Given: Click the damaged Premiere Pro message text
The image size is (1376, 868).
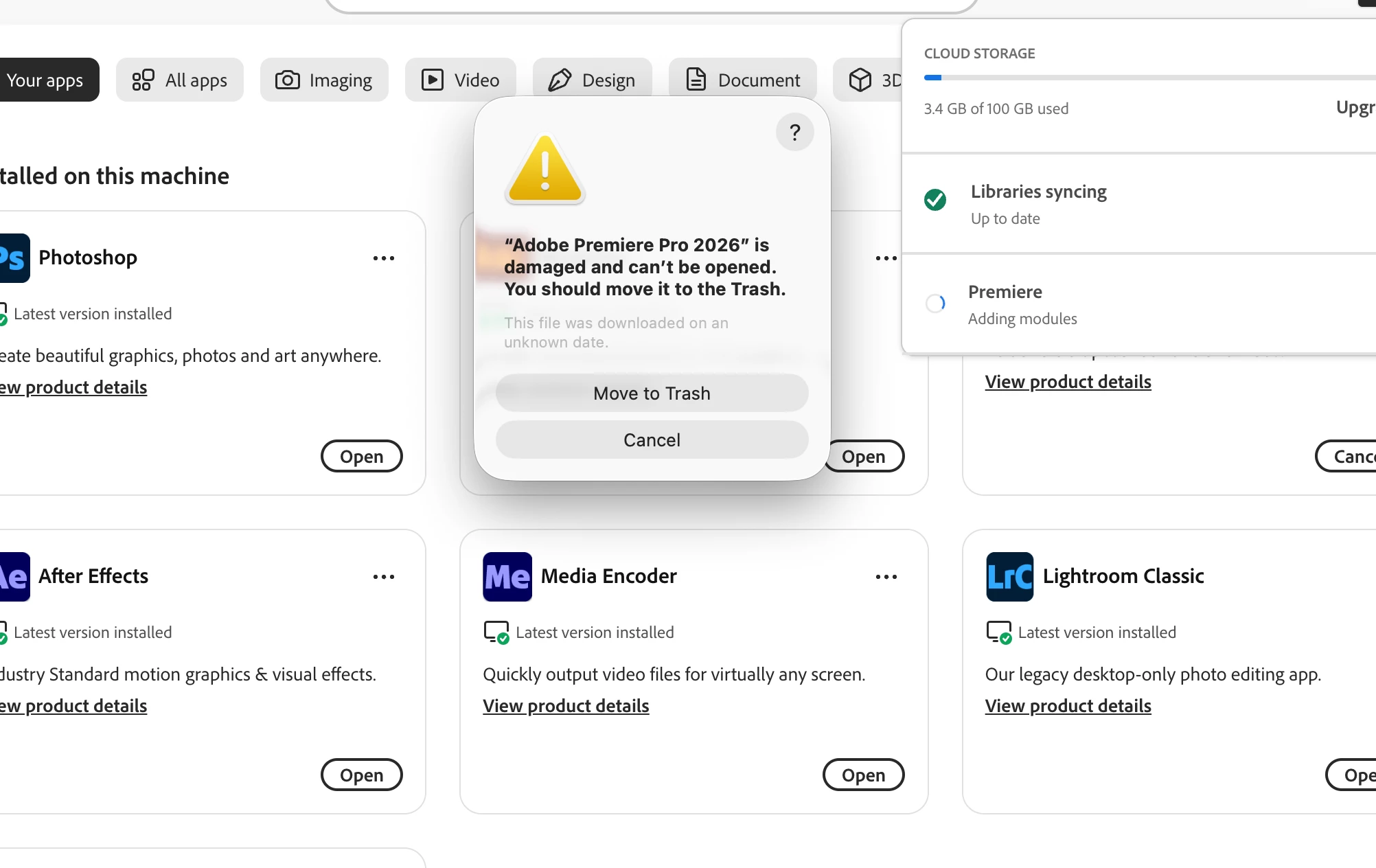Looking at the screenshot, I should click(645, 267).
